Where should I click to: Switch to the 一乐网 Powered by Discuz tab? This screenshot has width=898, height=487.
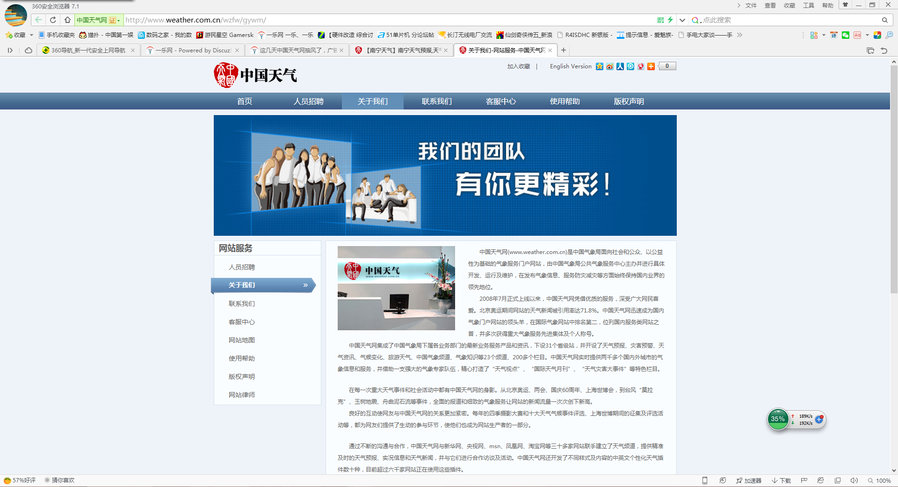coord(193,50)
